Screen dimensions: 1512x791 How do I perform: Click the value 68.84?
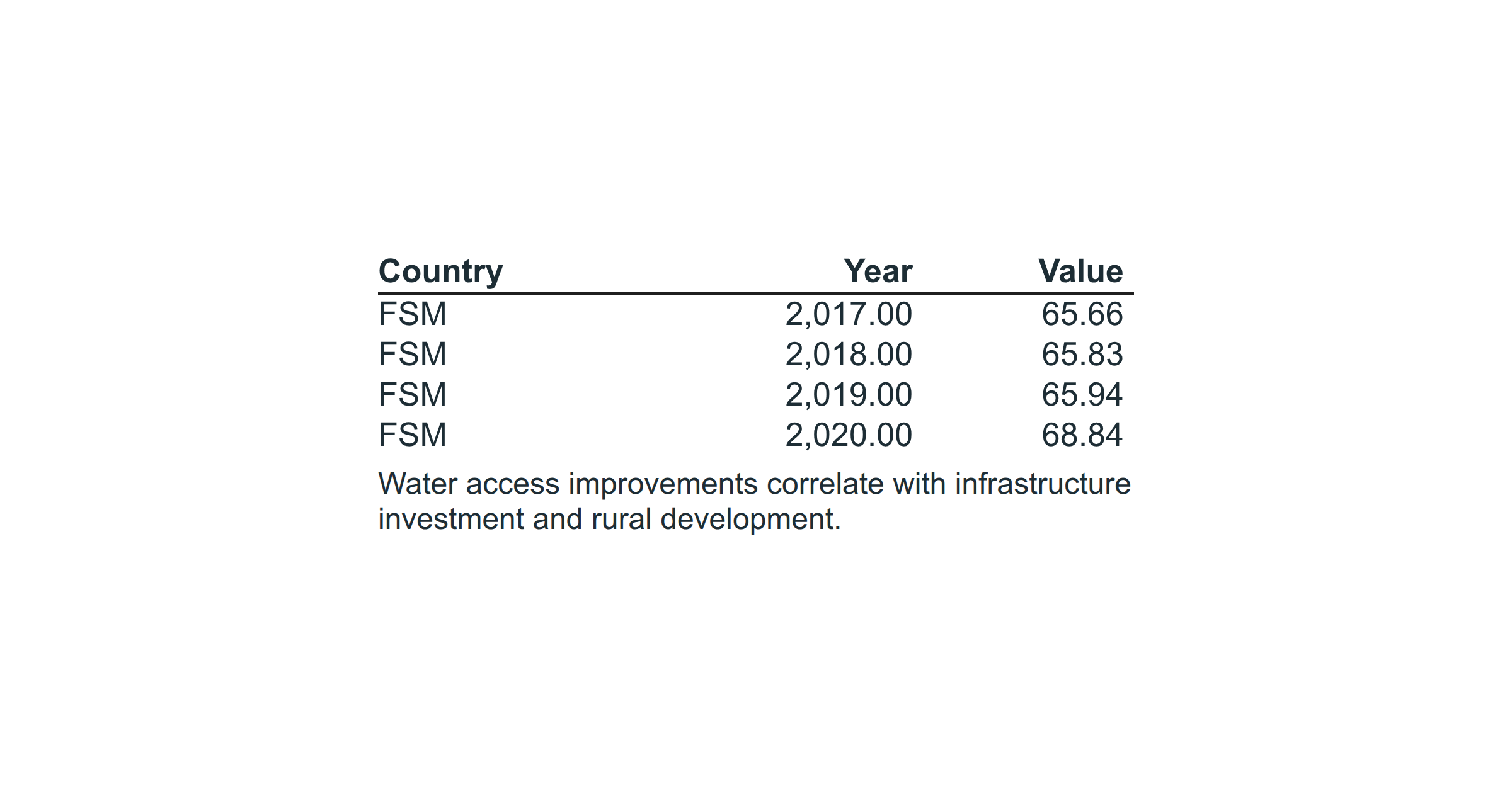click(x=1082, y=435)
